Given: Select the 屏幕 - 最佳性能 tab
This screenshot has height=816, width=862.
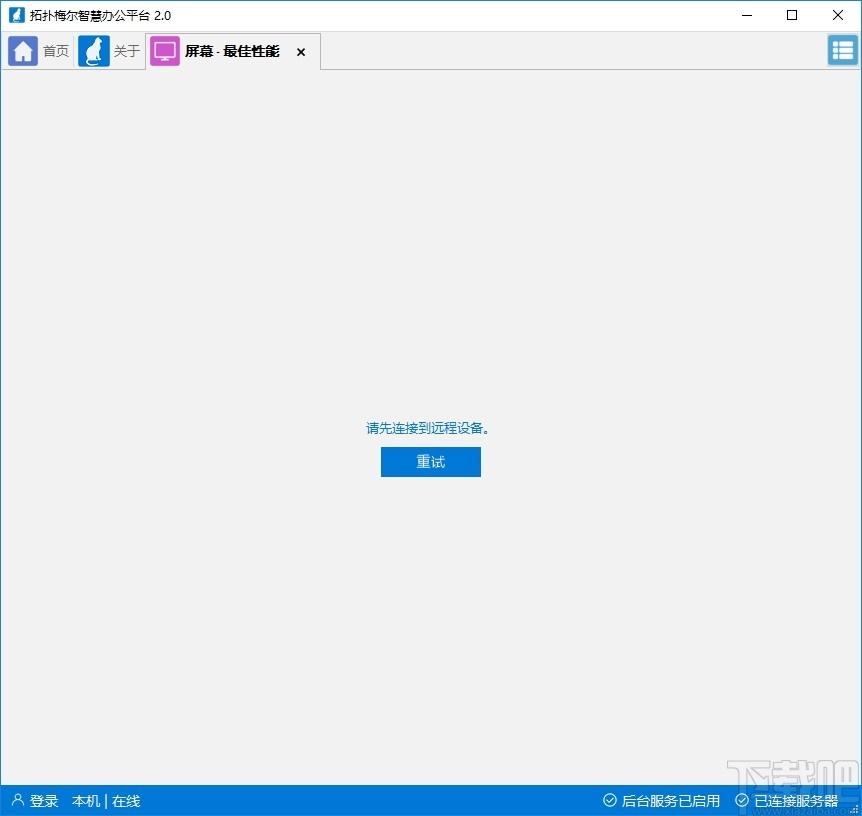Looking at the screenshot, I should pyautogui.click(x=232, y=51).
